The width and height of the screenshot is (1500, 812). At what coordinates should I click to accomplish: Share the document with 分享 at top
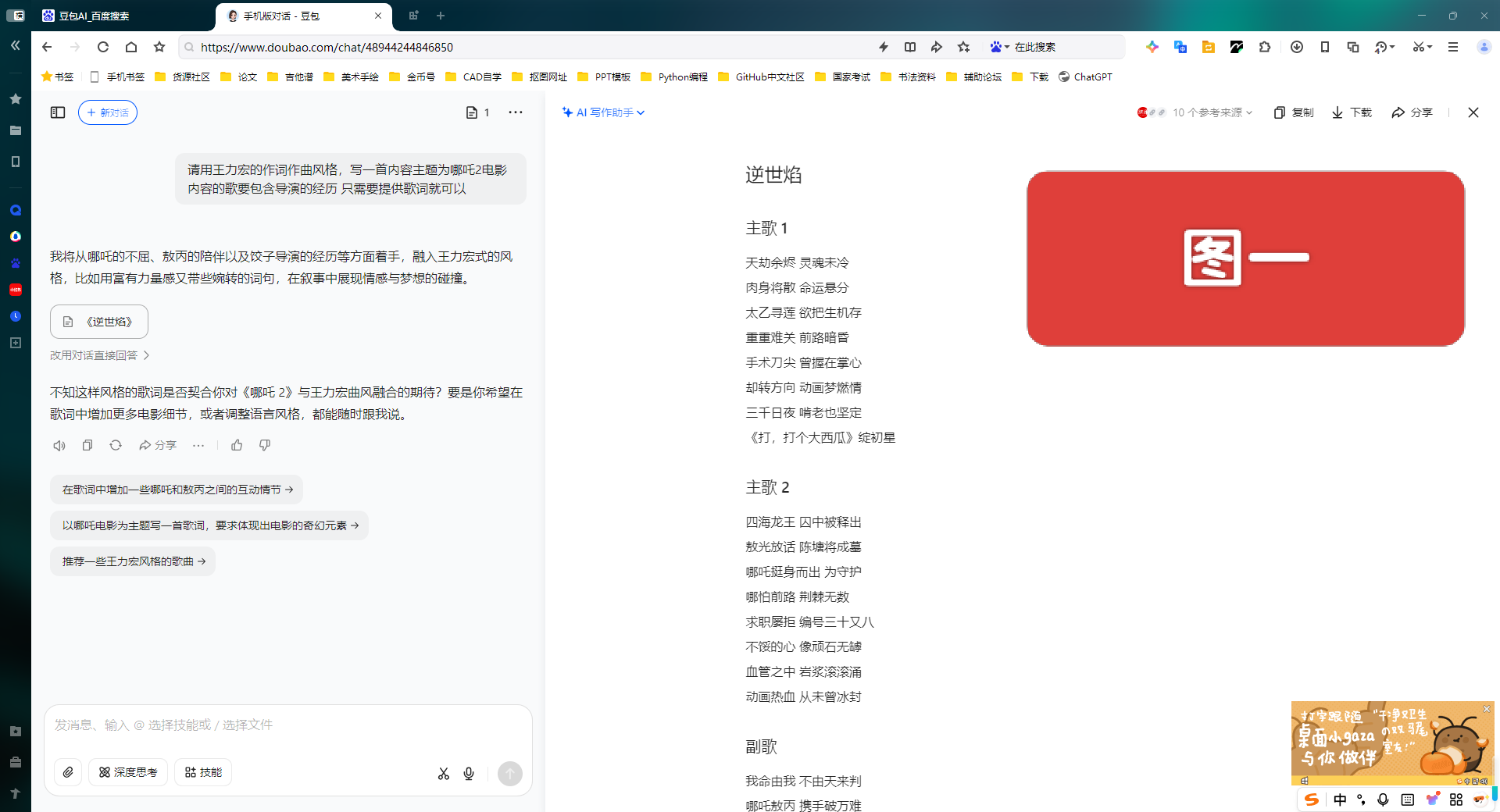pyautogui.click(x=1412, y=112)
